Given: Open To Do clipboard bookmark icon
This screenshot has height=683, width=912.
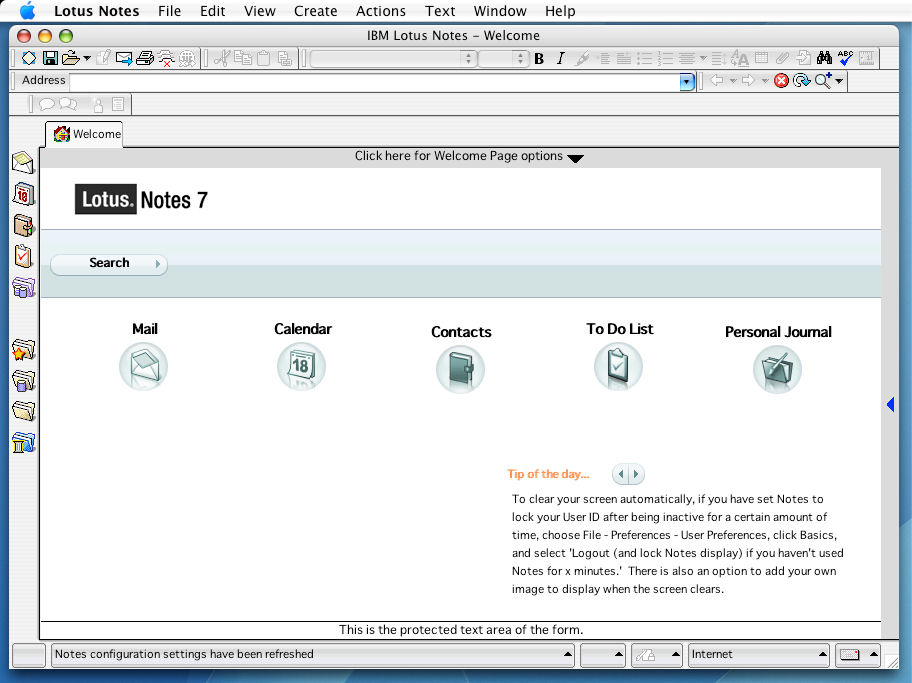Looking at the screenshot, I should click(23, 256).
